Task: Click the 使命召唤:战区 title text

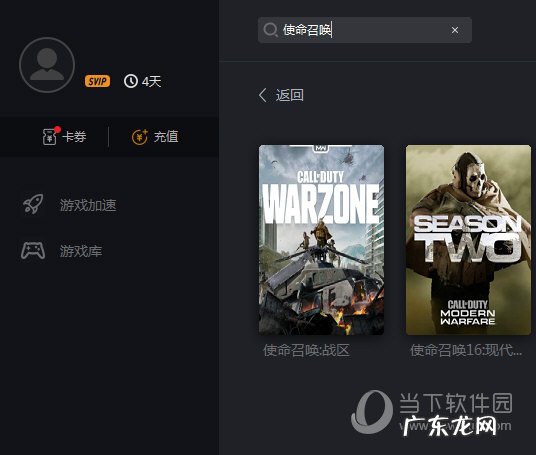Action: 306,350
